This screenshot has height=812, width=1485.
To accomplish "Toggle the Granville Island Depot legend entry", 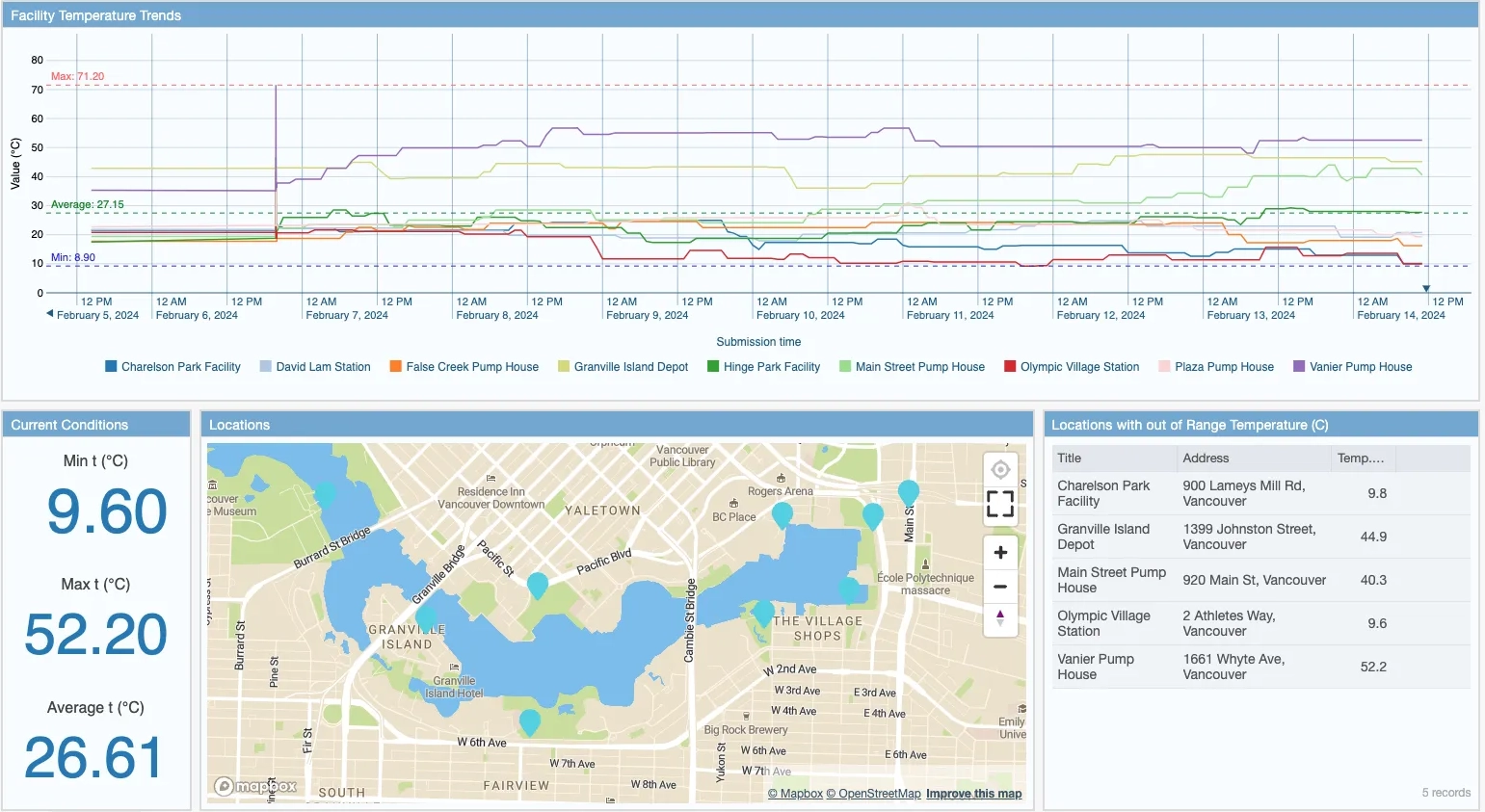I will click(x=623, y=366).
